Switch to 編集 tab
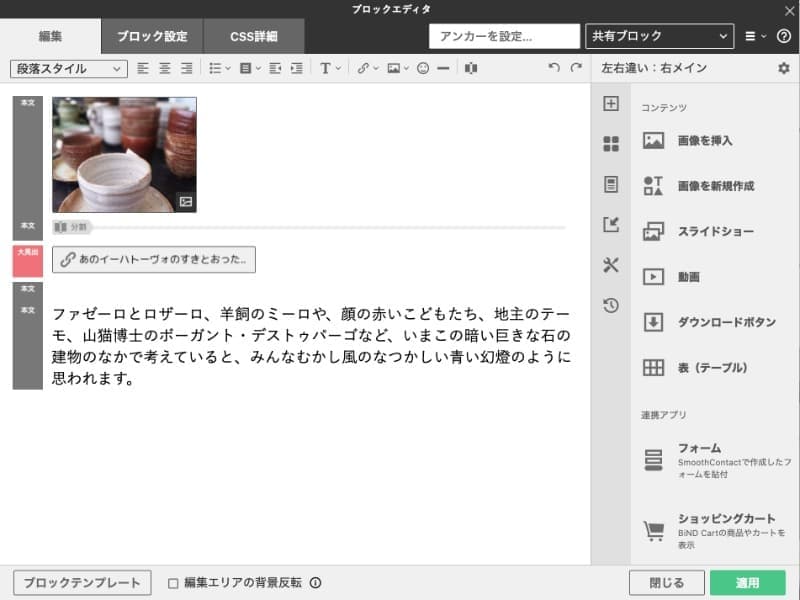This screenshot has width=800, height=600. pos(51,36)
